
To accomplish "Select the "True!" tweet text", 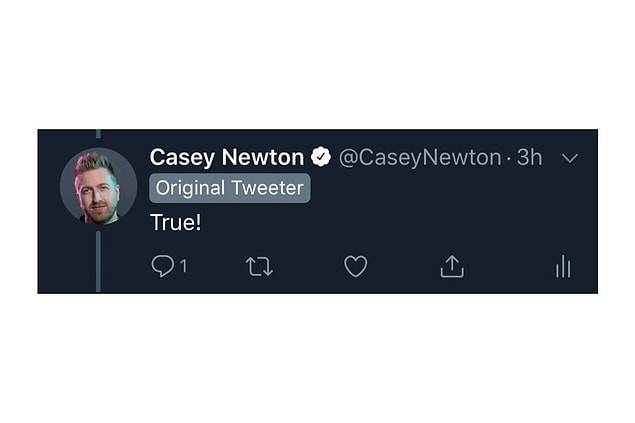I will [x=175, y=222].
